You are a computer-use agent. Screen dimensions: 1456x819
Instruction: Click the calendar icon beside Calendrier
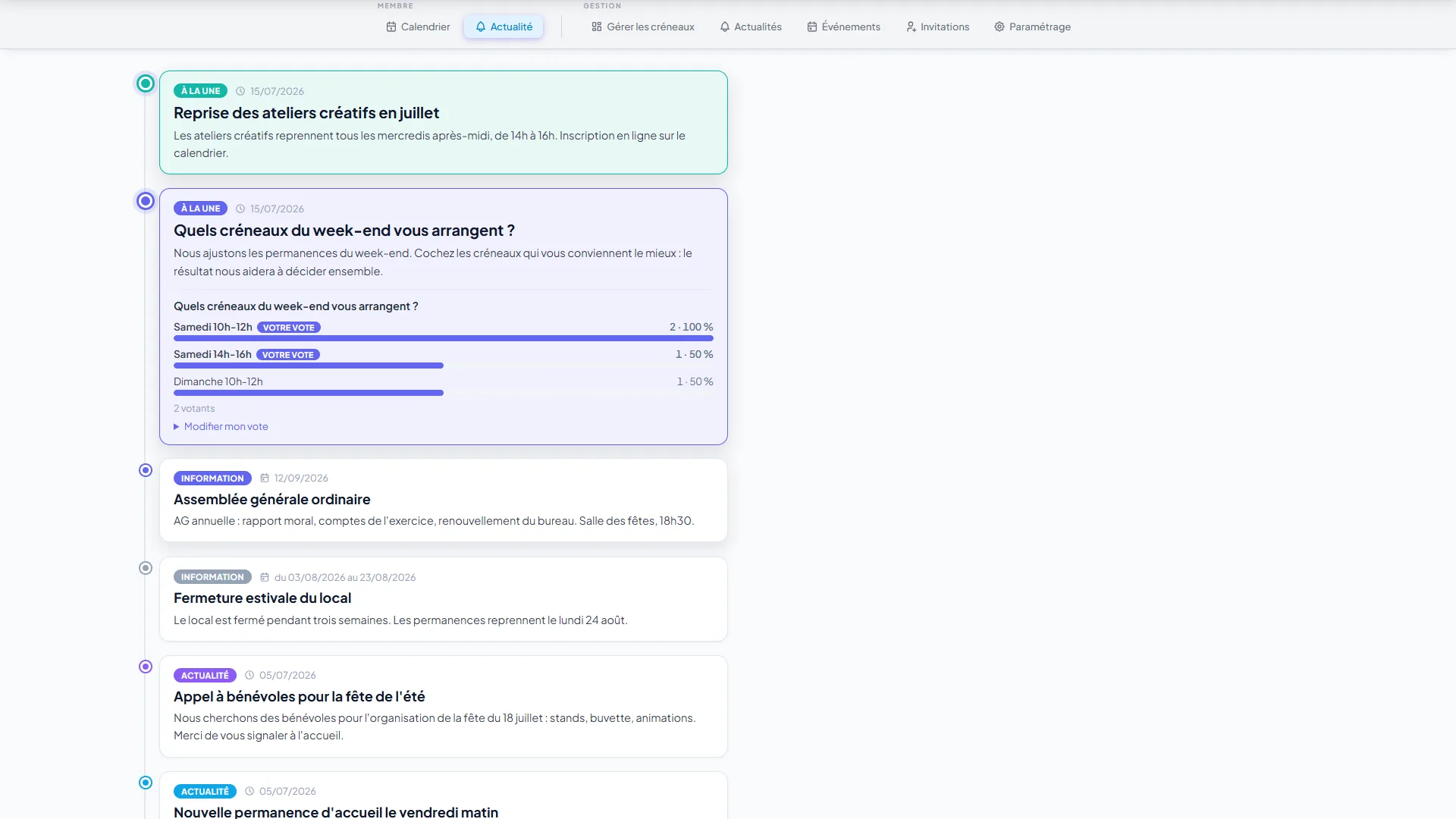(391, 27)
